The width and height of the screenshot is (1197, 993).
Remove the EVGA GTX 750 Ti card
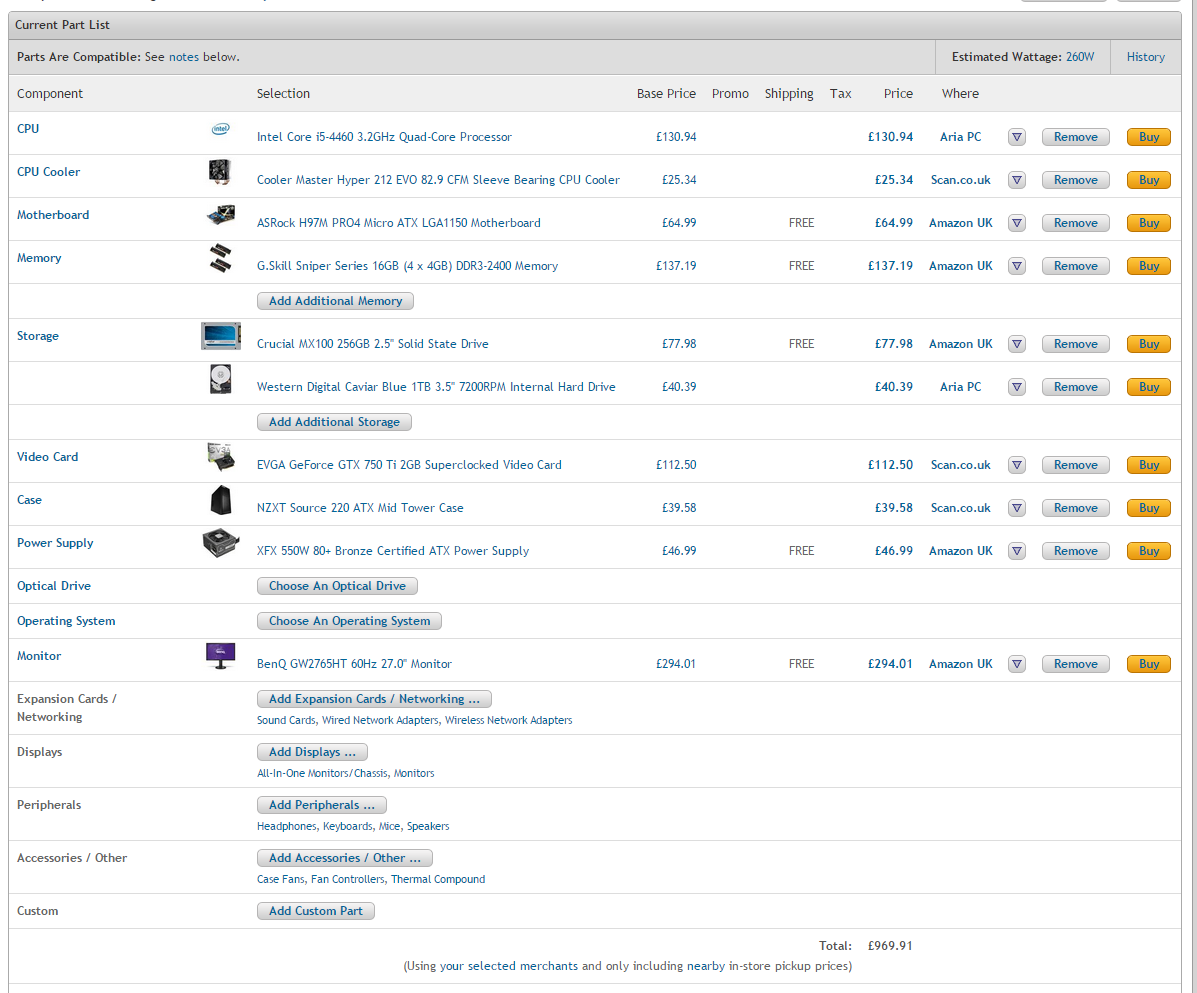[x=1076, y=465]
